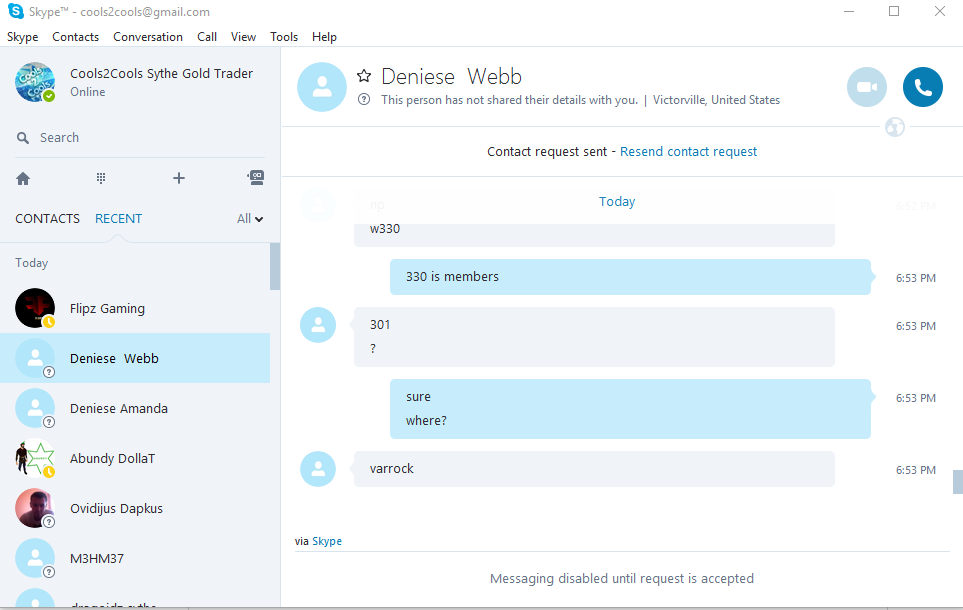Viewport: 963px width, 610px height.
Task: Click the Skype logo in title bar
Action: pos(15,11)
